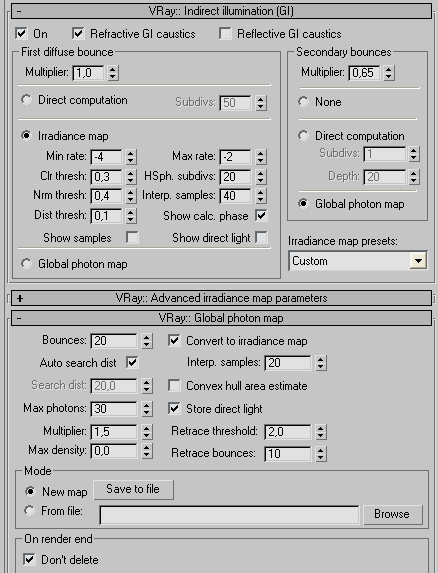Click the HSph. subdivs value field
Viewport: 438px width, 573px height.
point(236,177)
